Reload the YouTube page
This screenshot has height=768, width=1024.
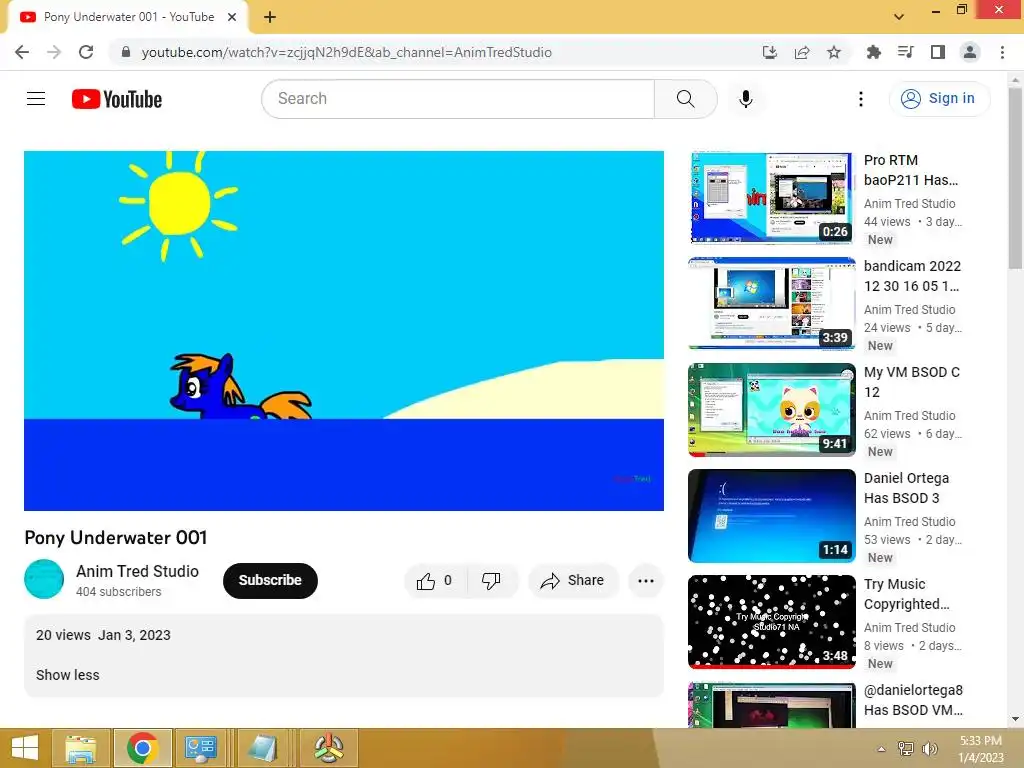[x=86, y=52]
